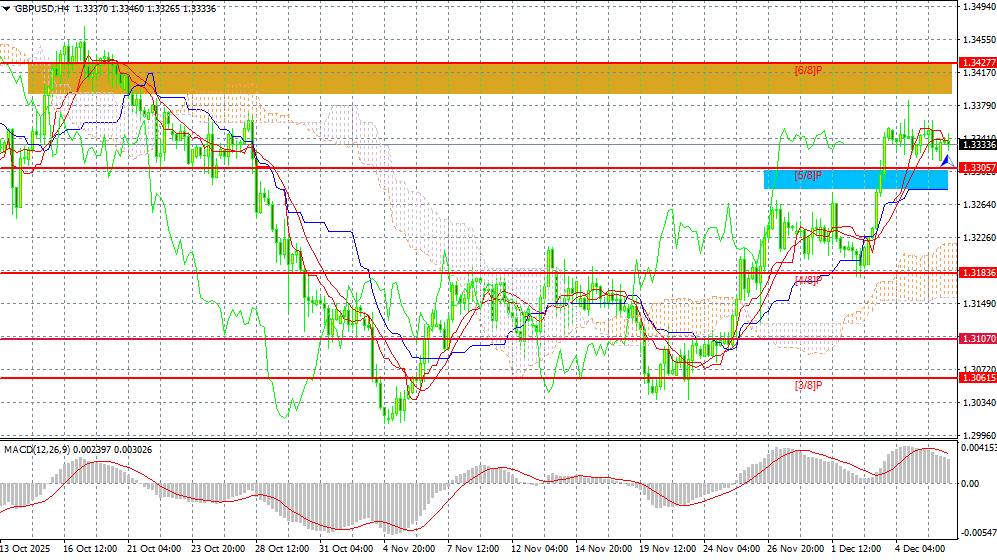Click the 1 Dec 12:00 time label
Screen dimensions: 997x560
coord(856,549)
